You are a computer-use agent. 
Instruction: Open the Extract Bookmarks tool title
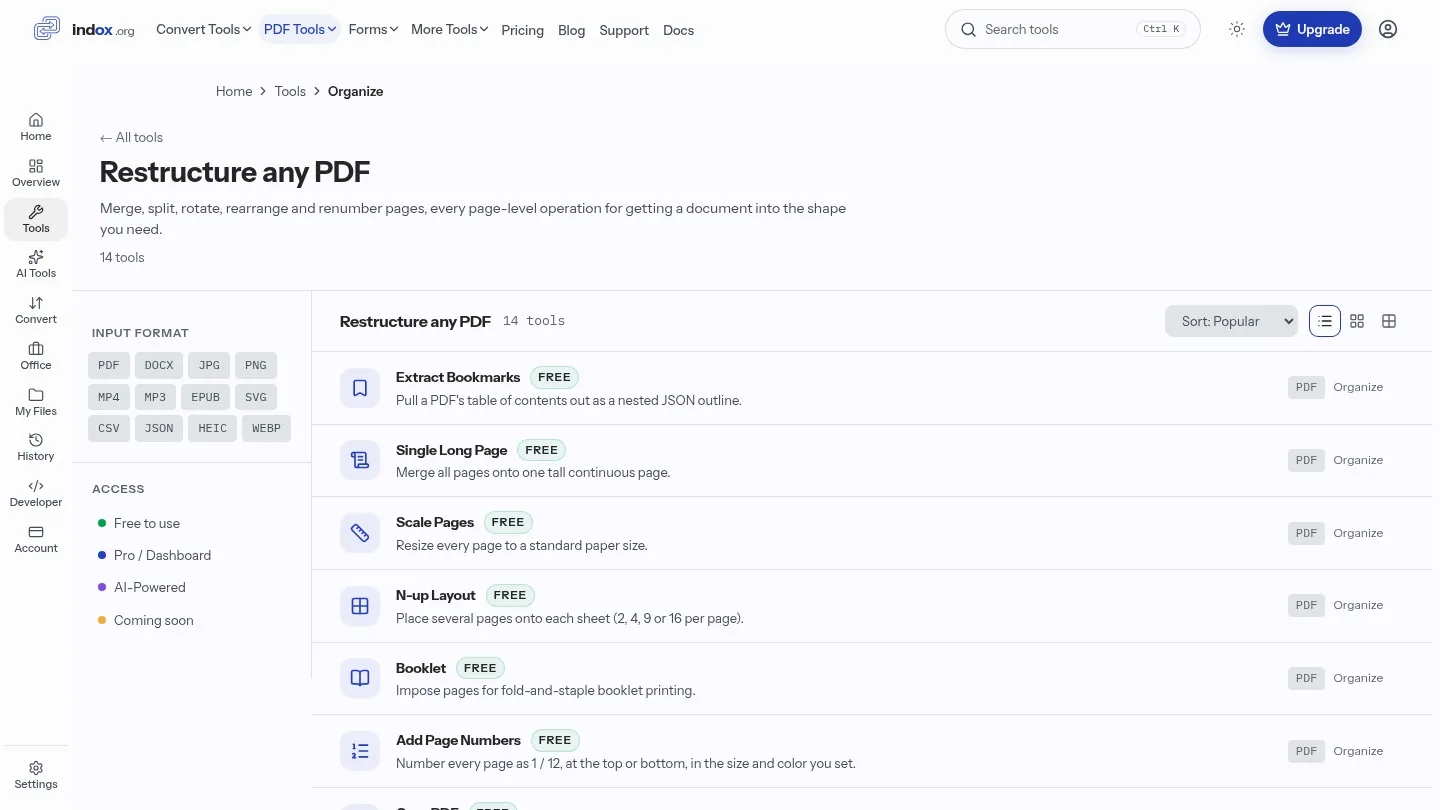(458, 377)
